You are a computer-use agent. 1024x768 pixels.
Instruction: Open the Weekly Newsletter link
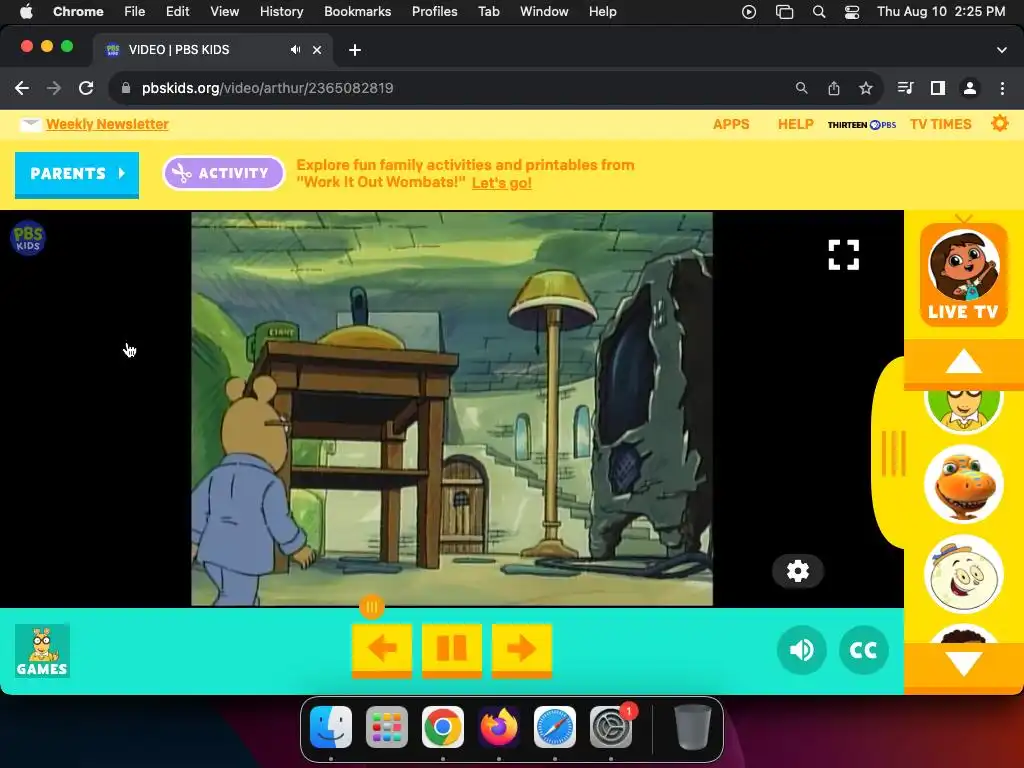click(x=107, y=124)
